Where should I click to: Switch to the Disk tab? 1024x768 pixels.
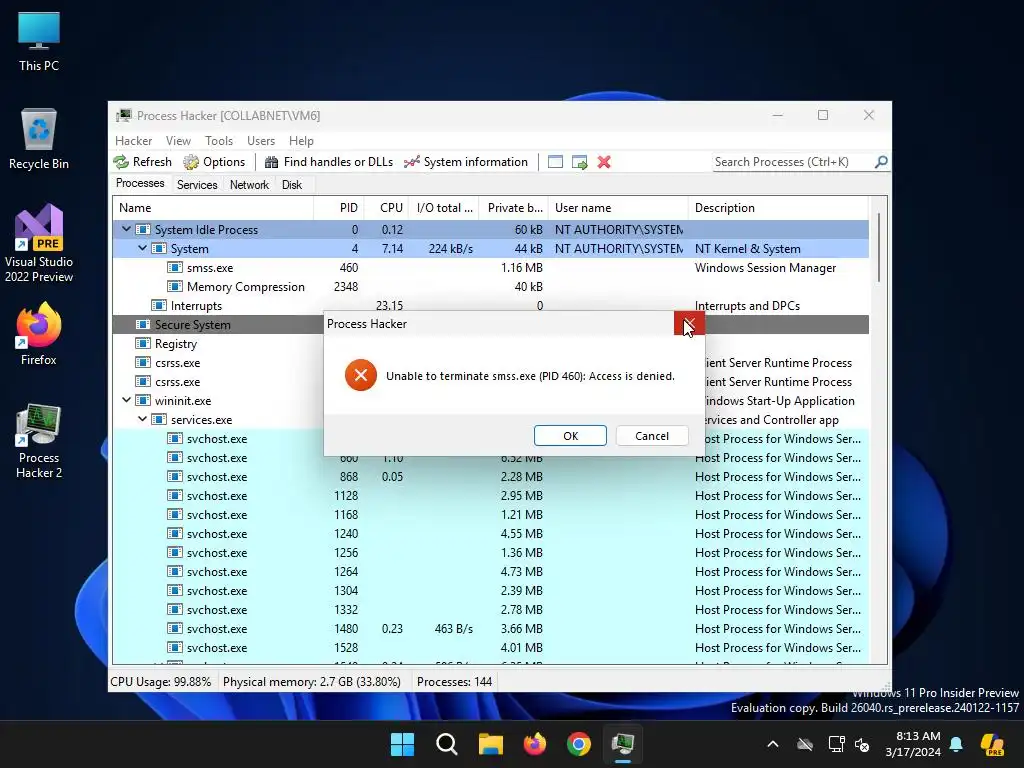(292, 185)
